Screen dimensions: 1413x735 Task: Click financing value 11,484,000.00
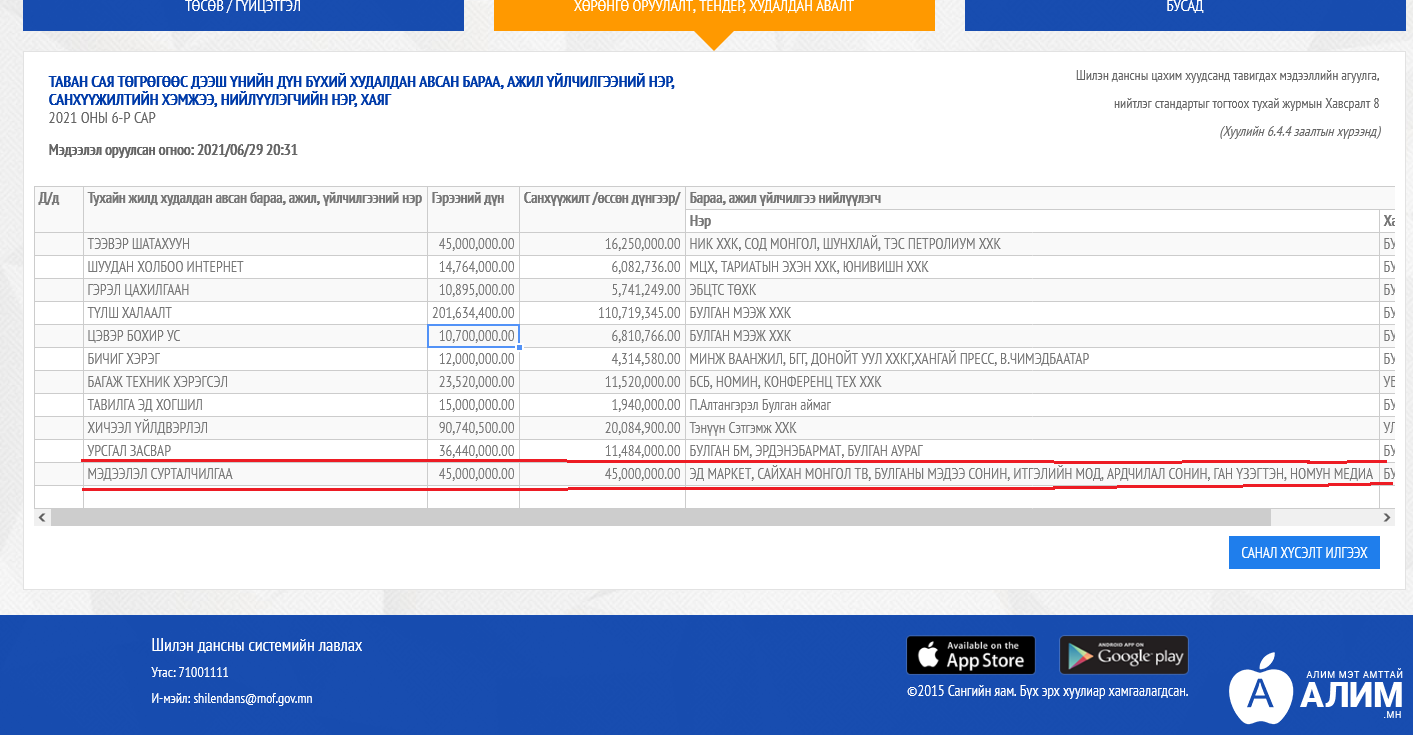point(603,451)
